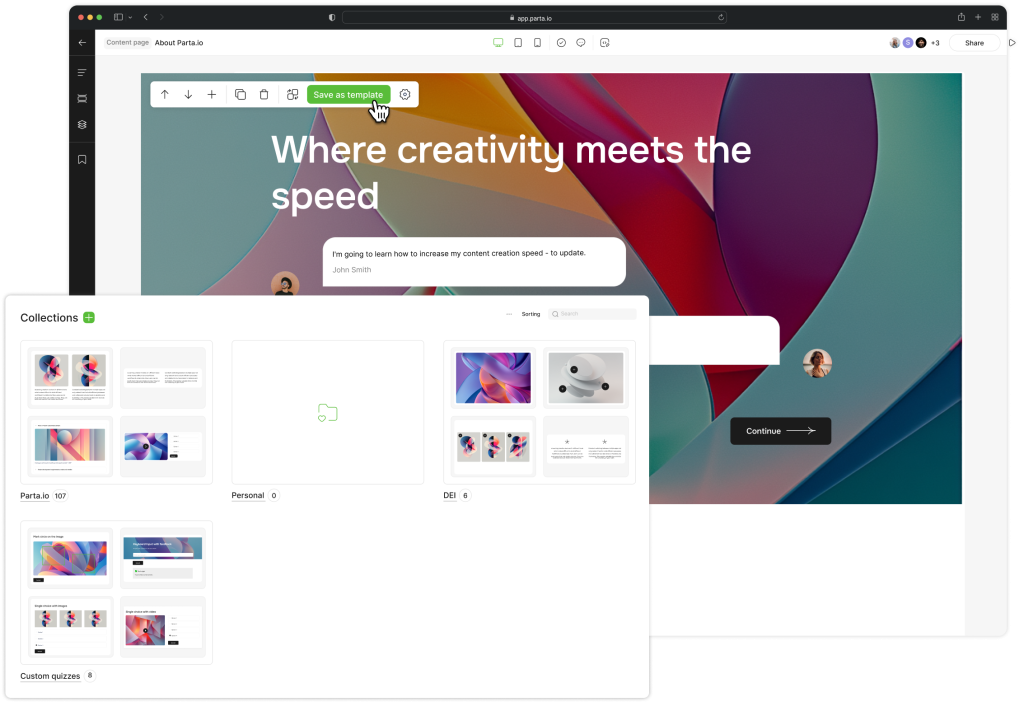This screenshot has width=1024, height=702.
Task: Open the Sorting dropdown in Collections
Action: [531, 314]
